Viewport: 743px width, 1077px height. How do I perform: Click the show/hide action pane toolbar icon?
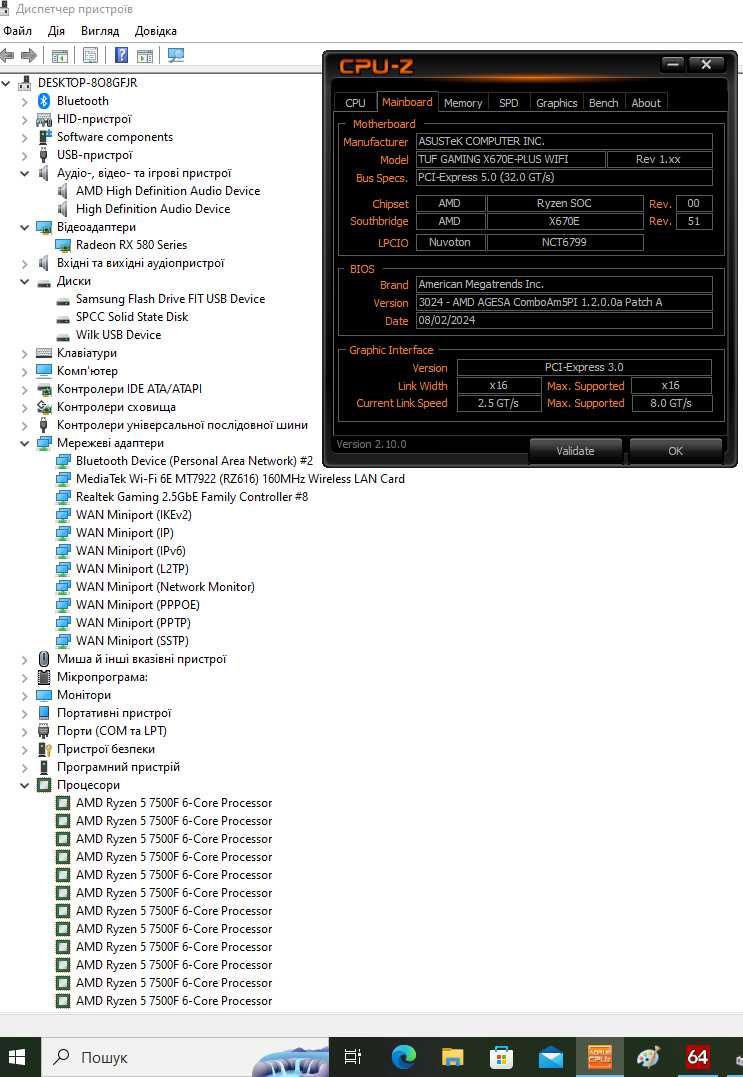tap(145, 56)
